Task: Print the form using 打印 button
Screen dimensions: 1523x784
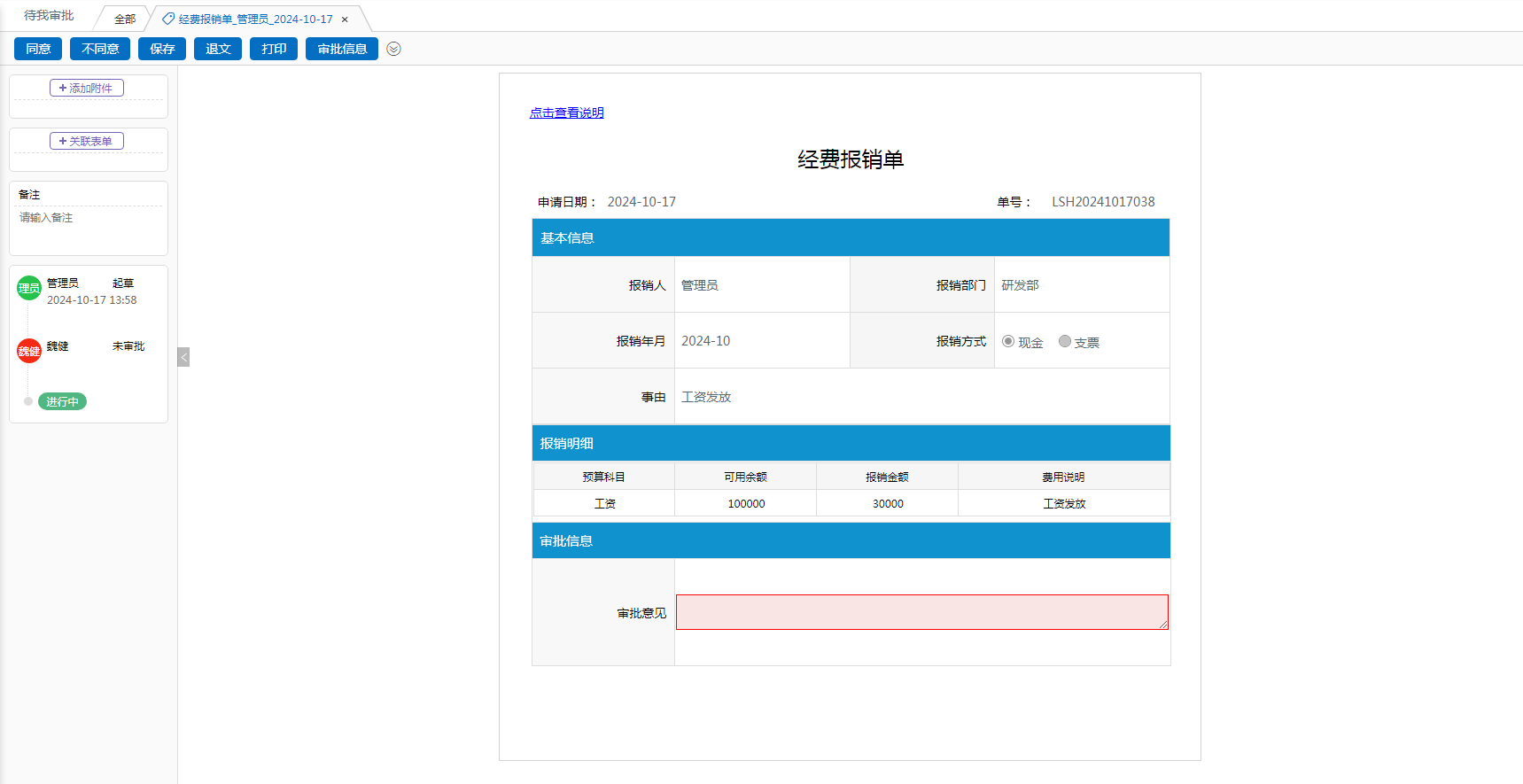Action: pos(274,49)
